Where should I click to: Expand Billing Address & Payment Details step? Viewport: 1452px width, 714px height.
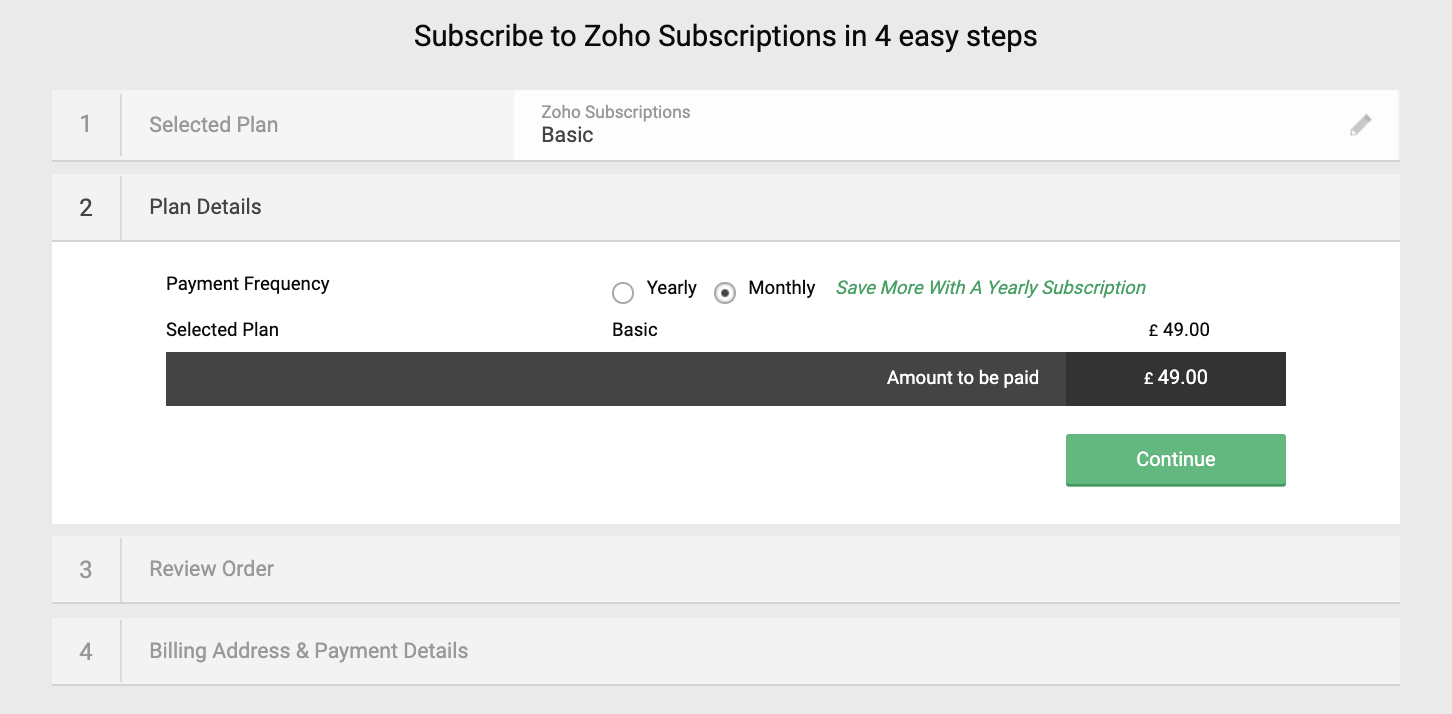(308, 651)
